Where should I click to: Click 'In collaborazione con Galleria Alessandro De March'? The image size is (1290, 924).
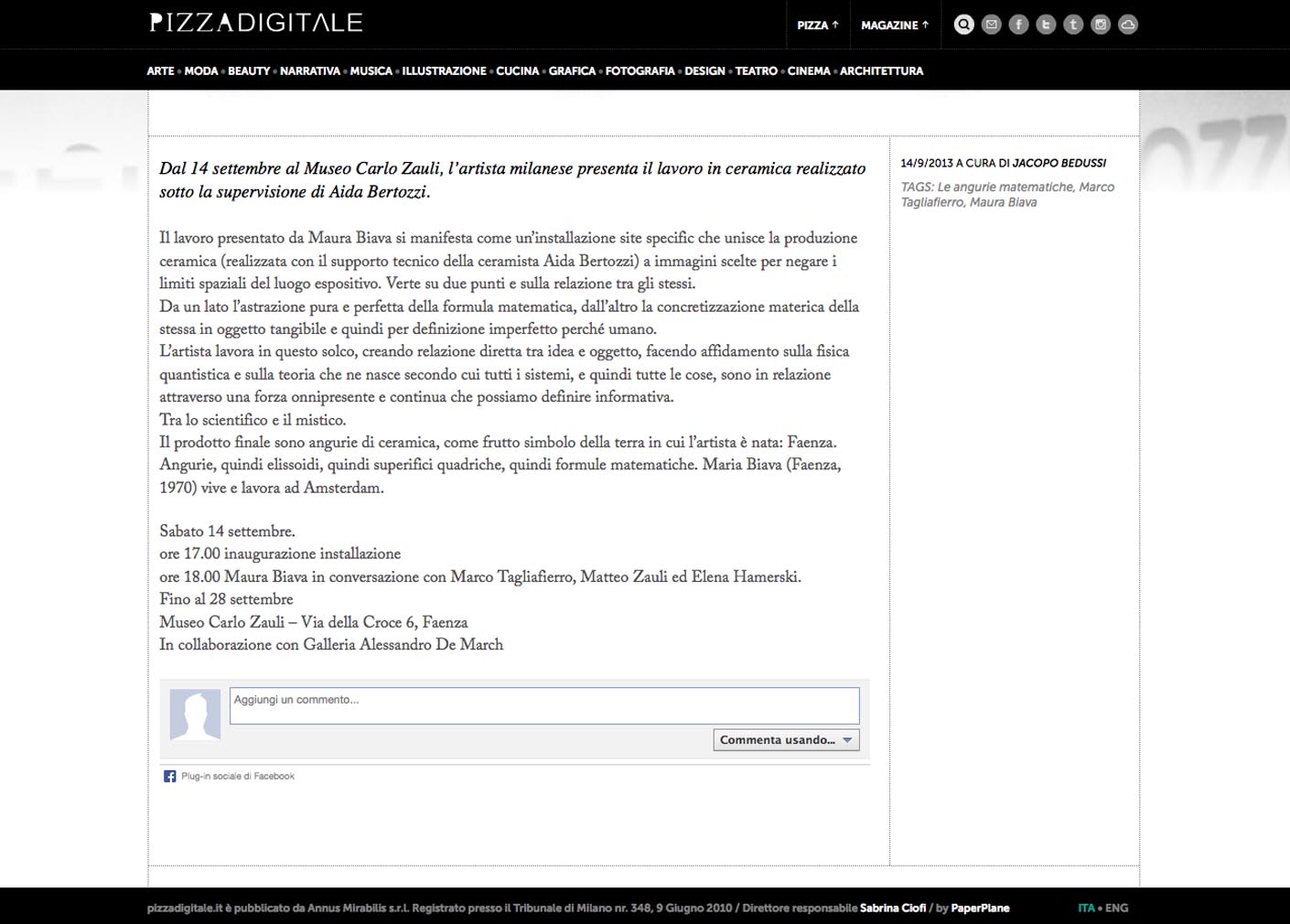331,645
